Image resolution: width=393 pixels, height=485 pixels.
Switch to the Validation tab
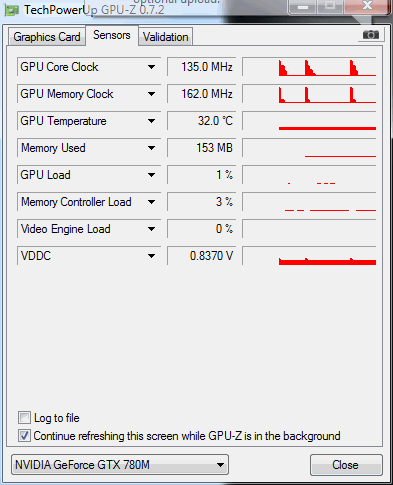(x=165, y=37)
